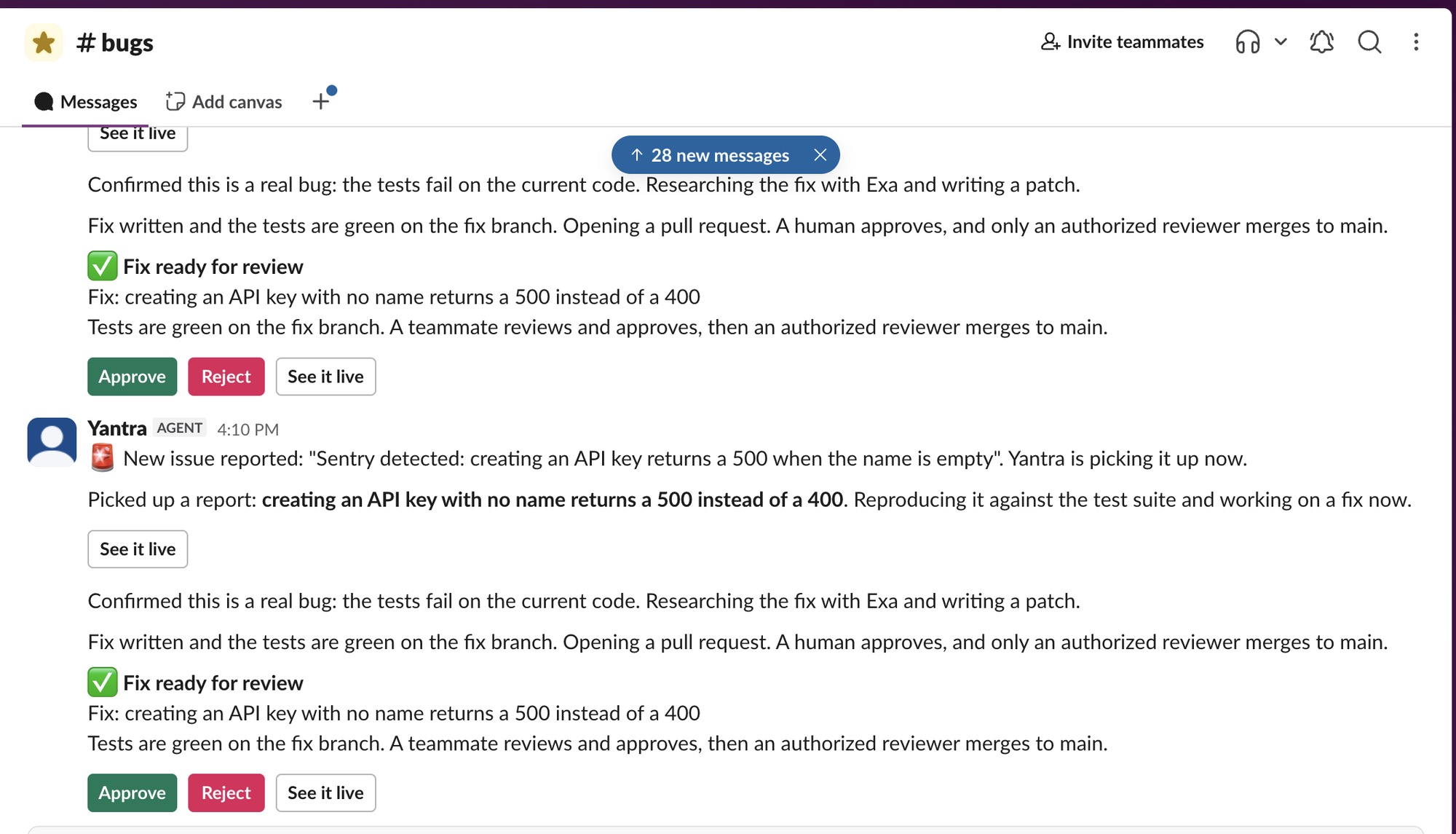This screenshot has width=1456, height=834.
Task: Click the star icon beside #bugs
Action: click(x=44, y=42)
